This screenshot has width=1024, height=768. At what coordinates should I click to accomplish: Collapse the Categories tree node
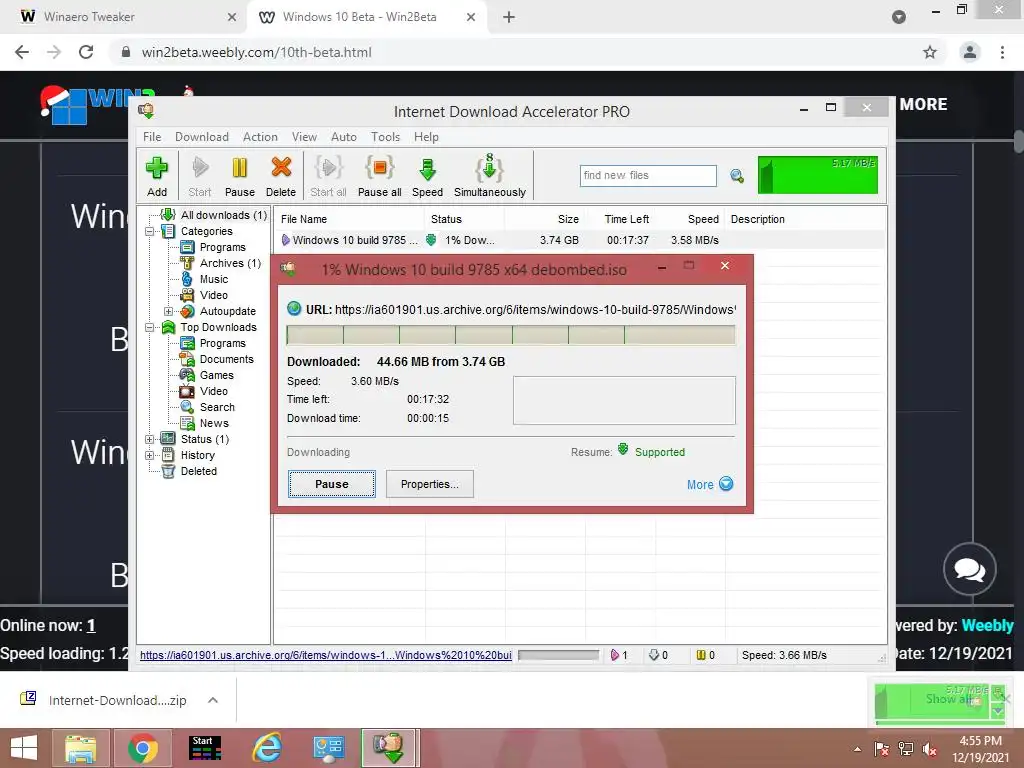click(150, 231)
